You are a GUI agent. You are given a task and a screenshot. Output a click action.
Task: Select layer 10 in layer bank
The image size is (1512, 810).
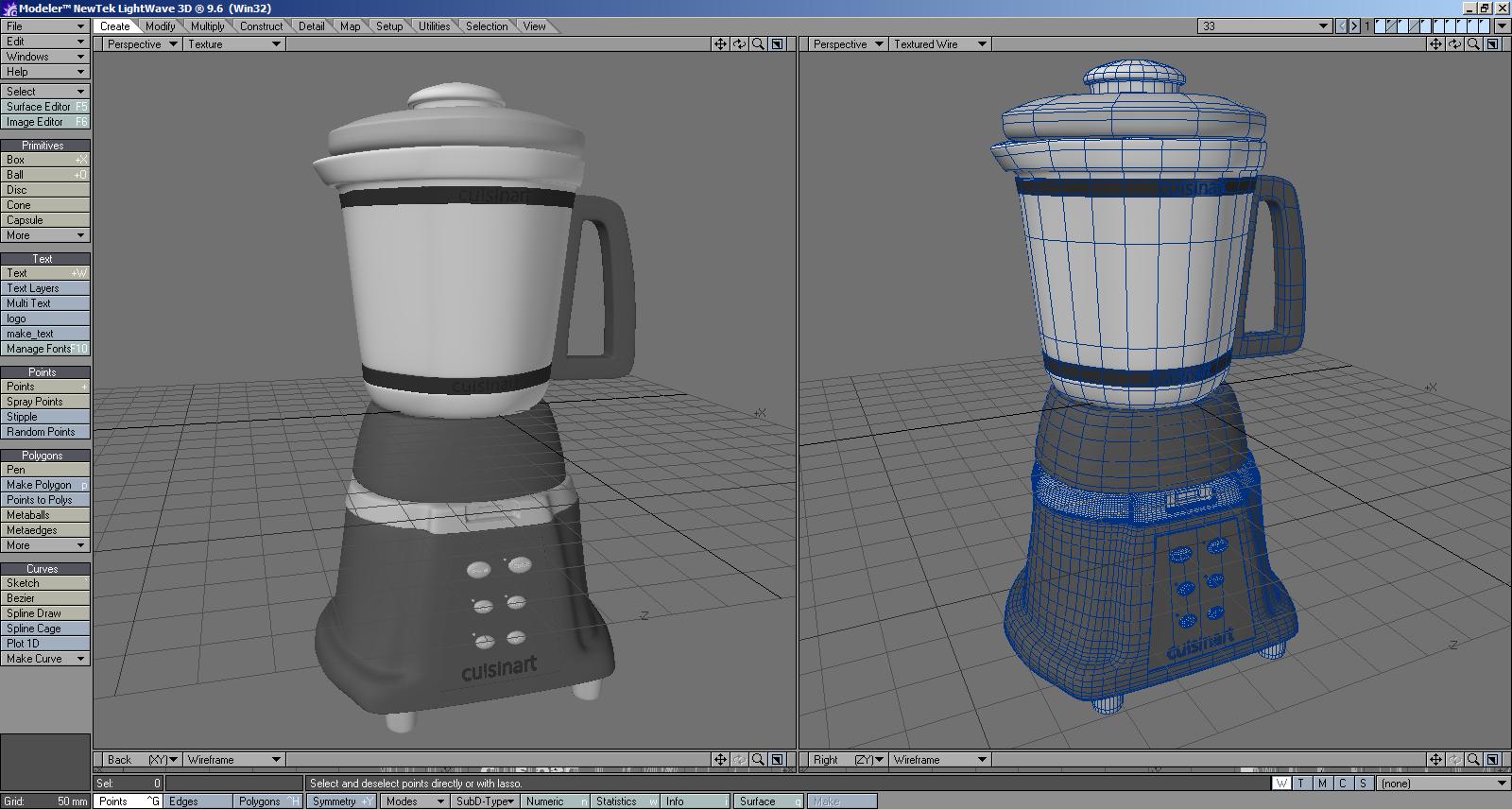tap(1485, 26)
